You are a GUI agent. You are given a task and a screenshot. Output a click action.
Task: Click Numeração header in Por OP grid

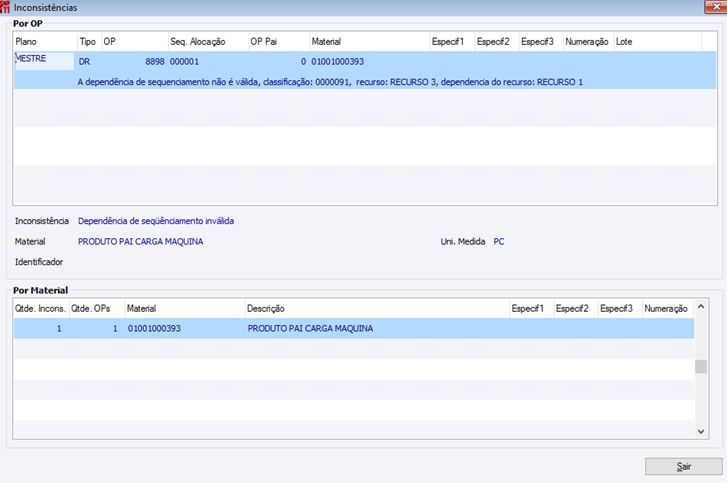tap(588, 41)
